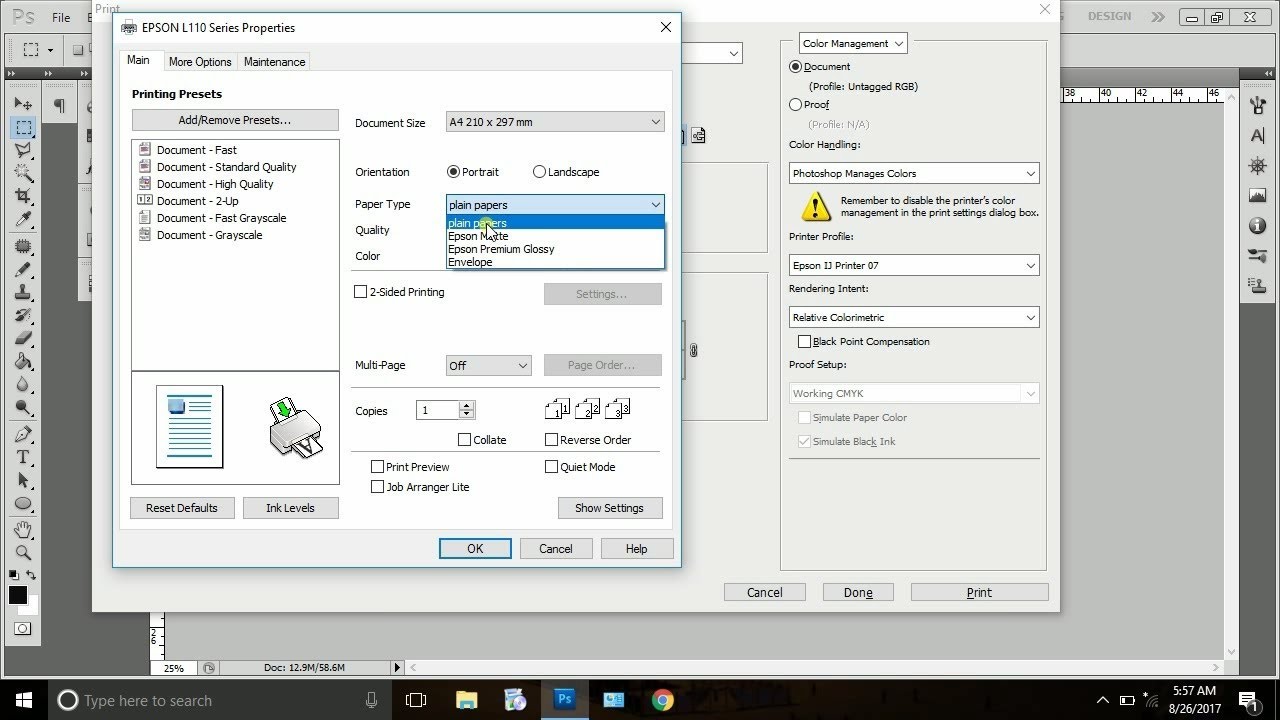Expand Photoshop workspace switcher chevrons
This screenshot has height=720, width=1280.
1158,17
